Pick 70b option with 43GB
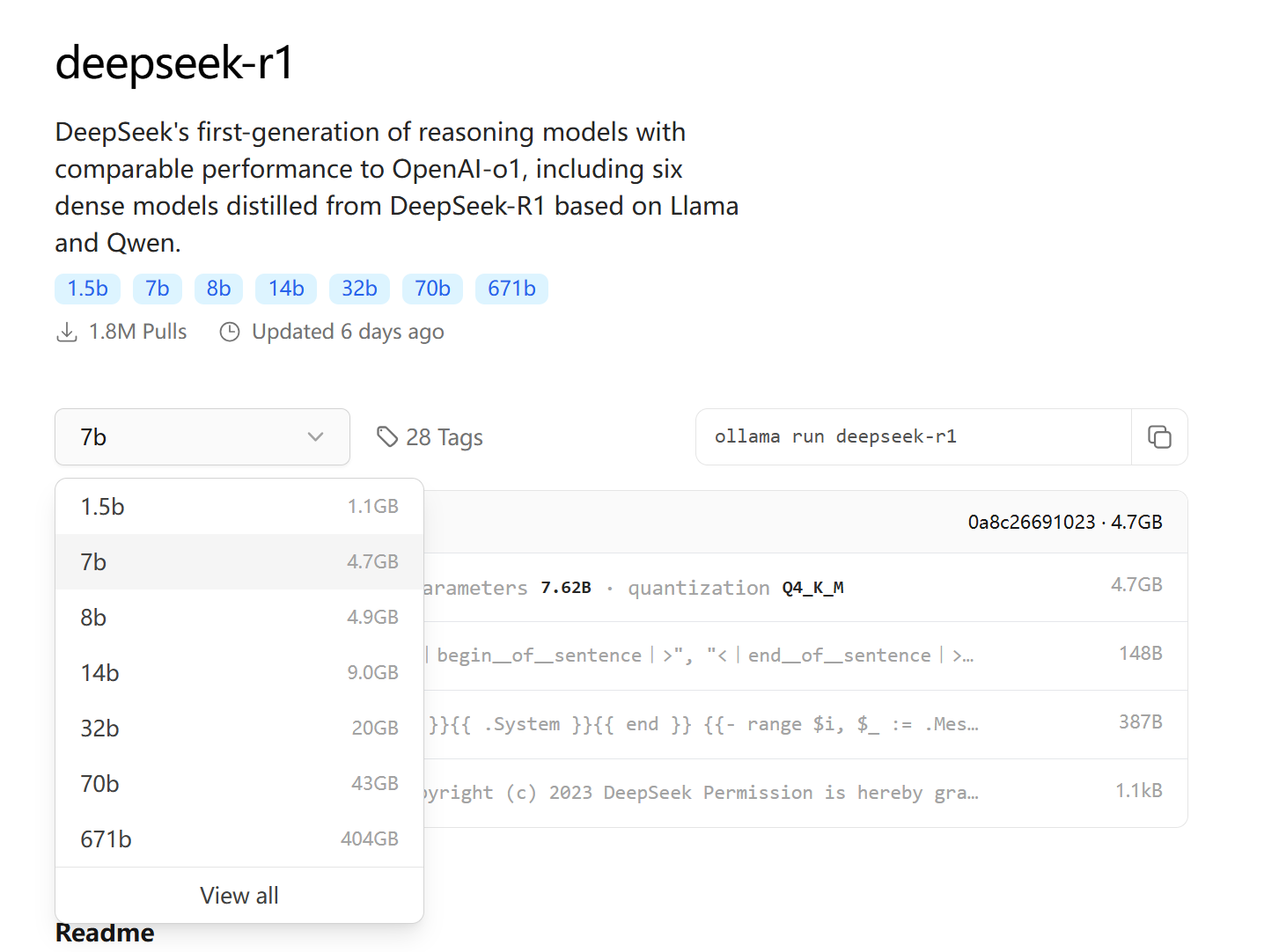 (x=239, y=783)
